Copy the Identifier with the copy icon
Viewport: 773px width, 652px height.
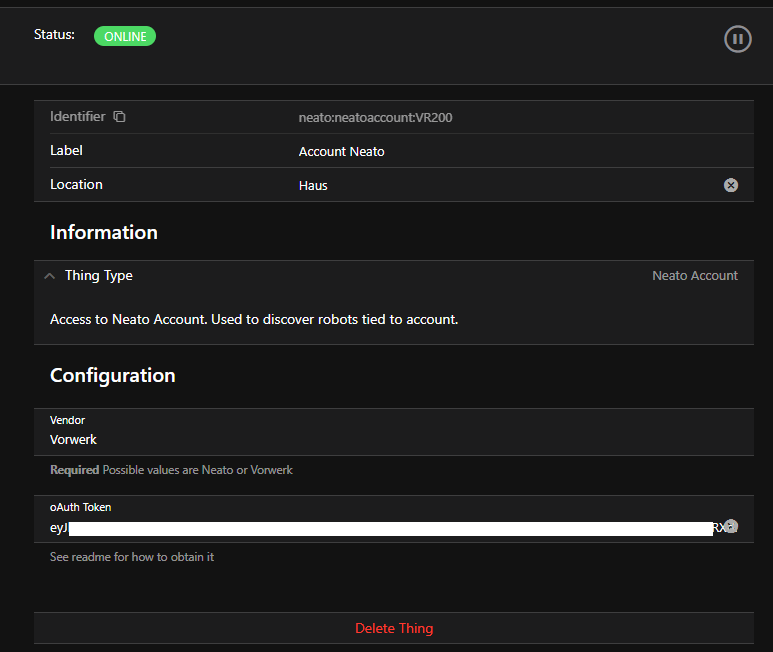coord(120,117)
